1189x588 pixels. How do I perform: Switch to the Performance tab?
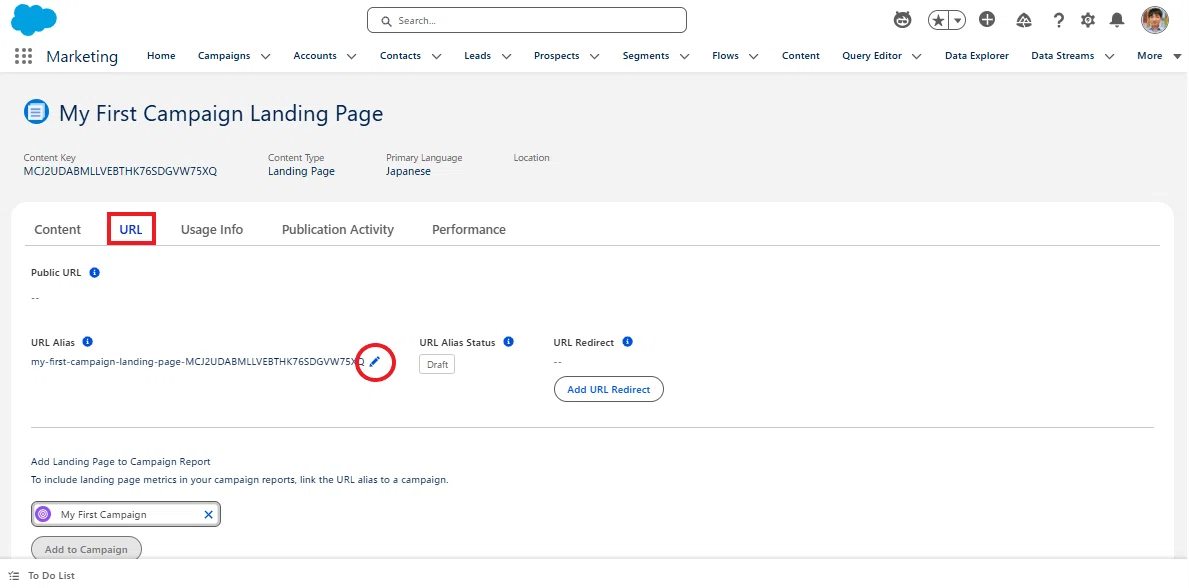pyautogui.click(x=469, y=229)
